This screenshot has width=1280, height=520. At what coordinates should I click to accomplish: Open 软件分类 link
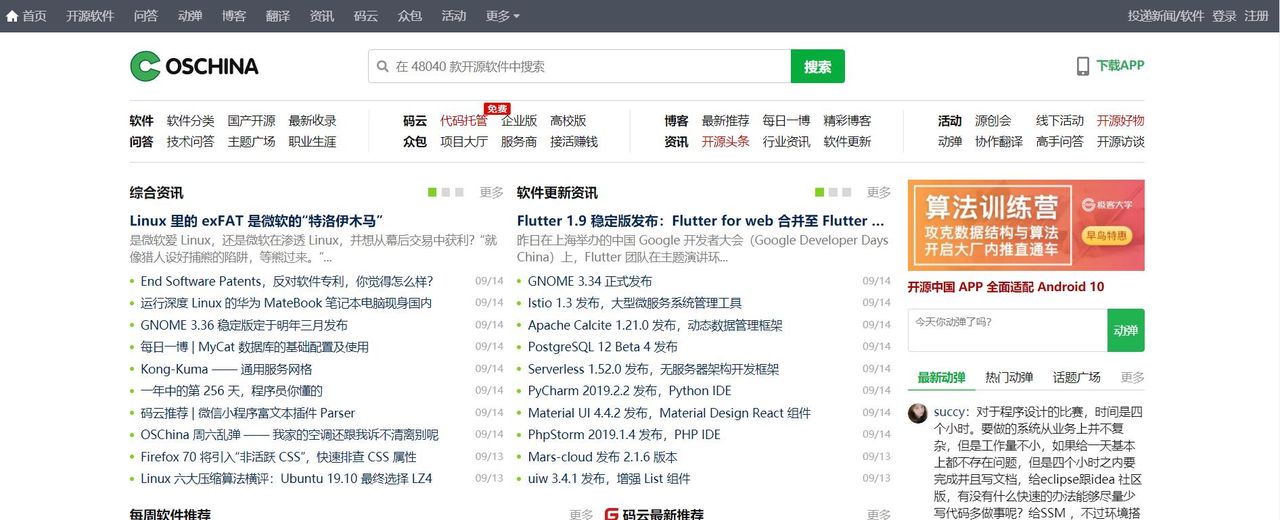point(191,121)
